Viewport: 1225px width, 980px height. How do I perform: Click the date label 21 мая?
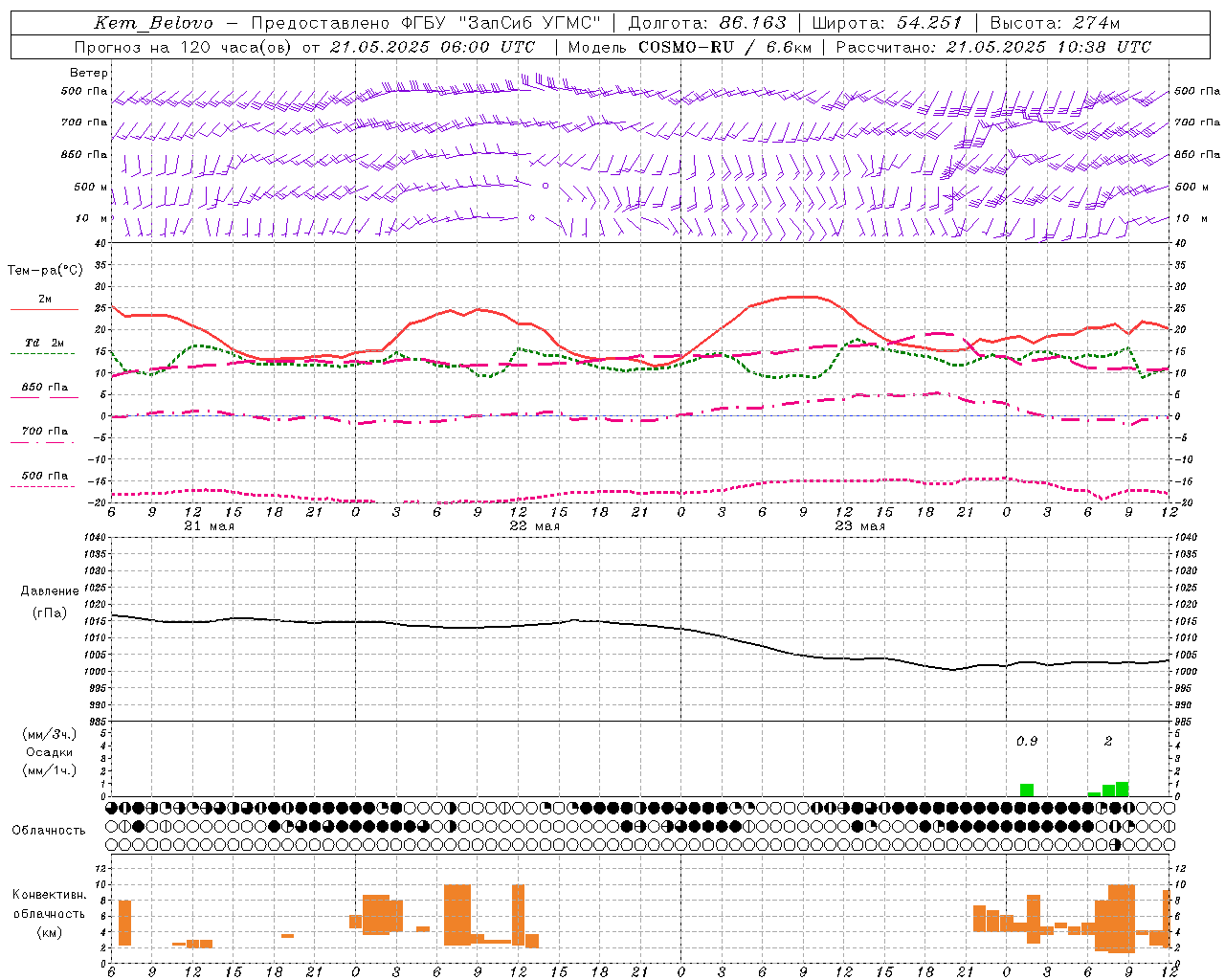pos(209,526)
